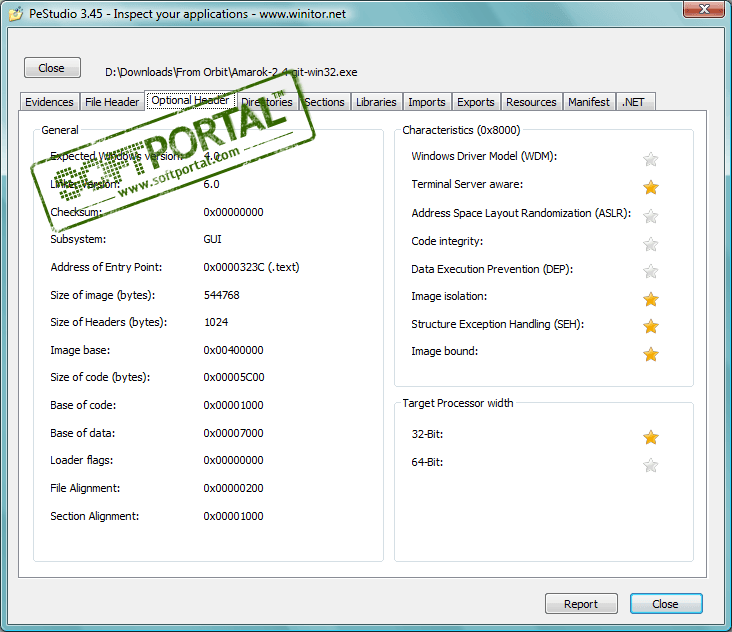Click the Characteristics (0x8000) group heading
732x632 pixels.
(x=461, y=130)
